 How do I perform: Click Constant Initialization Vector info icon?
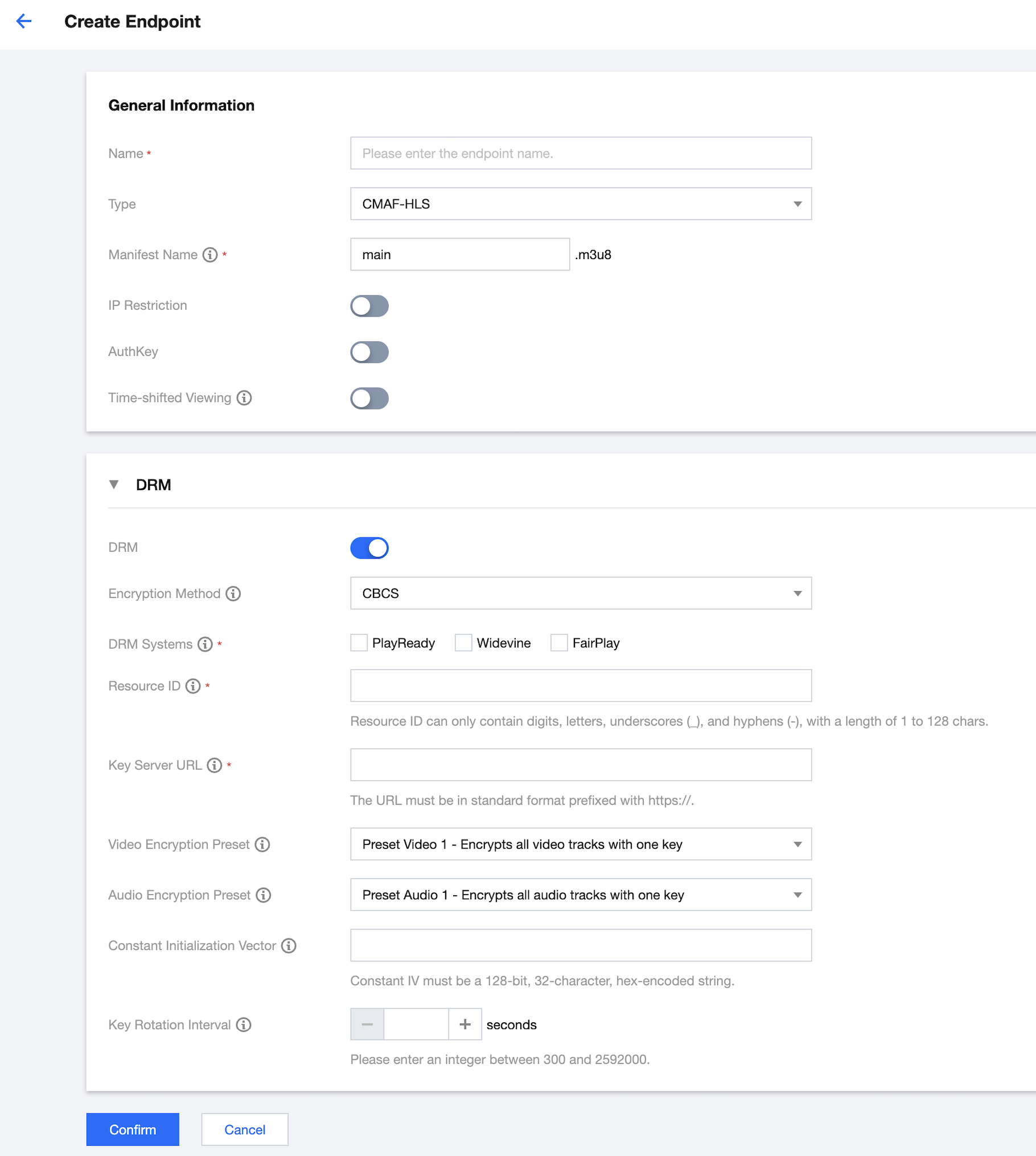289,945
